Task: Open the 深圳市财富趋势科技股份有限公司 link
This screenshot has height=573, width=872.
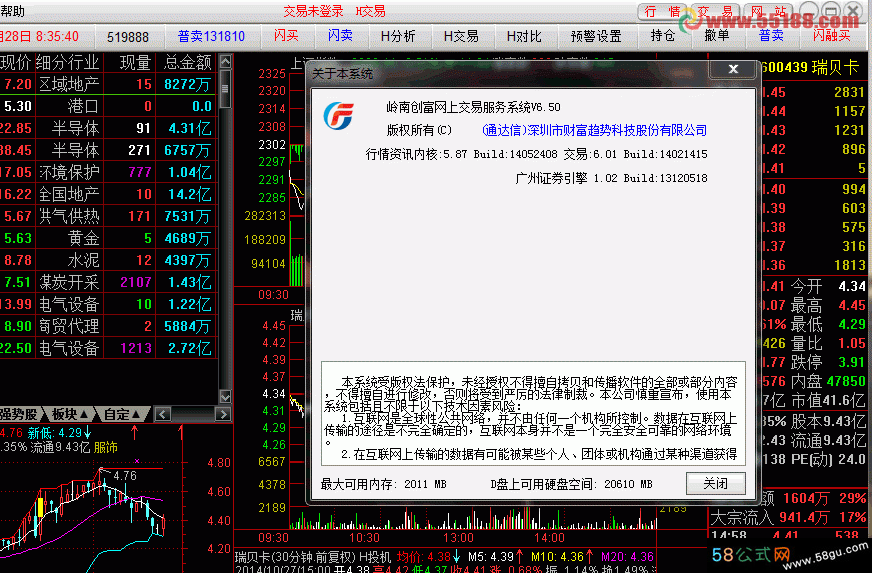Action: coord(594,130)
